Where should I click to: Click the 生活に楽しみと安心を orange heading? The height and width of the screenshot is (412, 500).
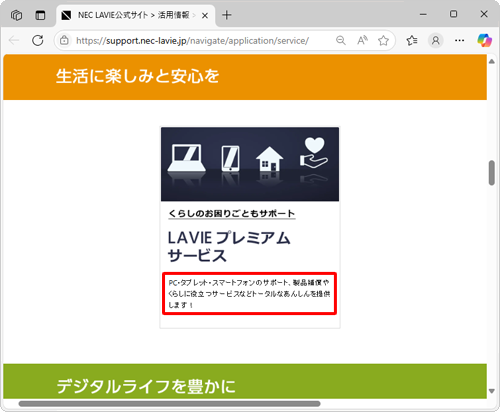pyautogui.click(x=137, y=76)
